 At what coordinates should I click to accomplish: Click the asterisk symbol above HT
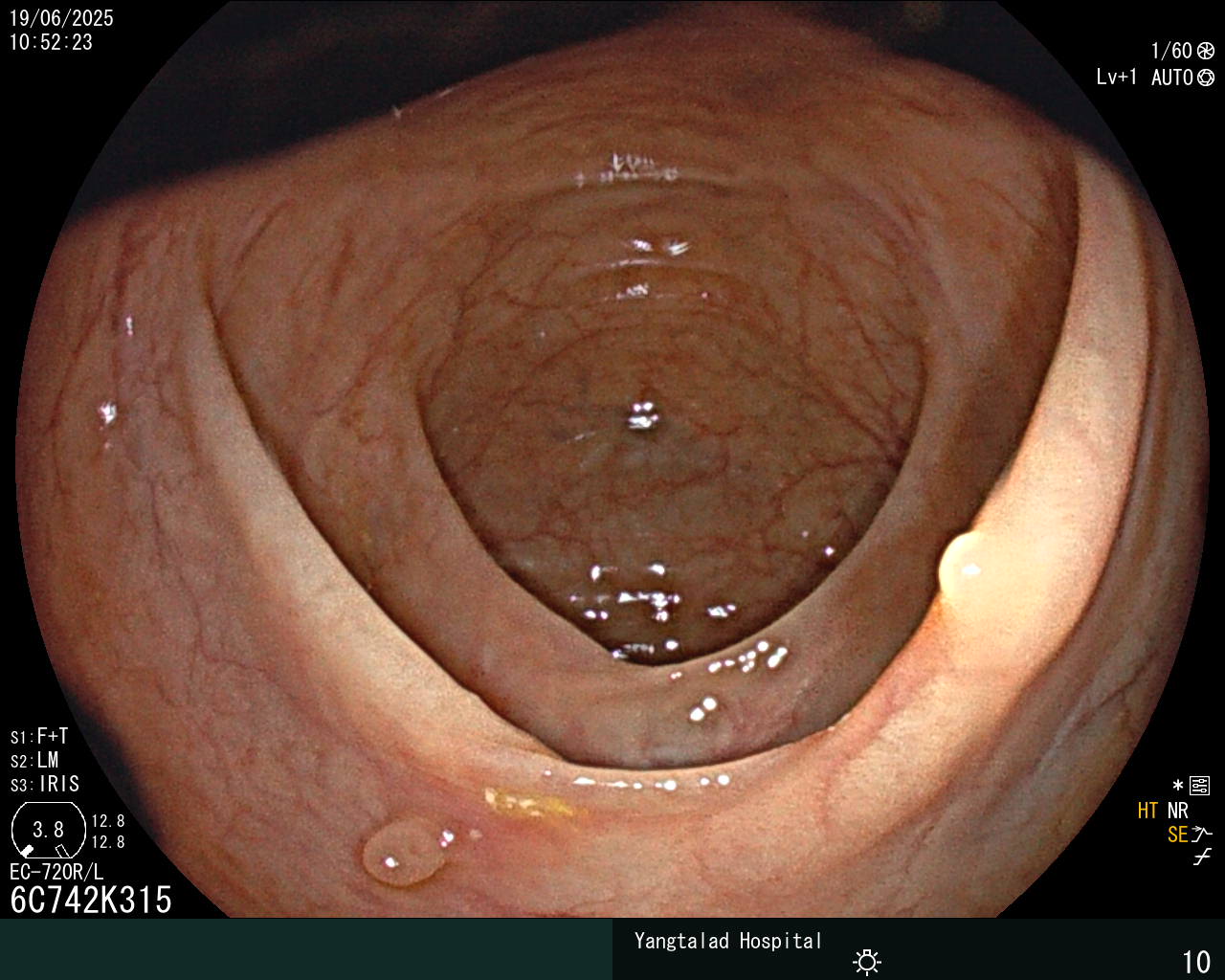click(x=1178, y=786)
